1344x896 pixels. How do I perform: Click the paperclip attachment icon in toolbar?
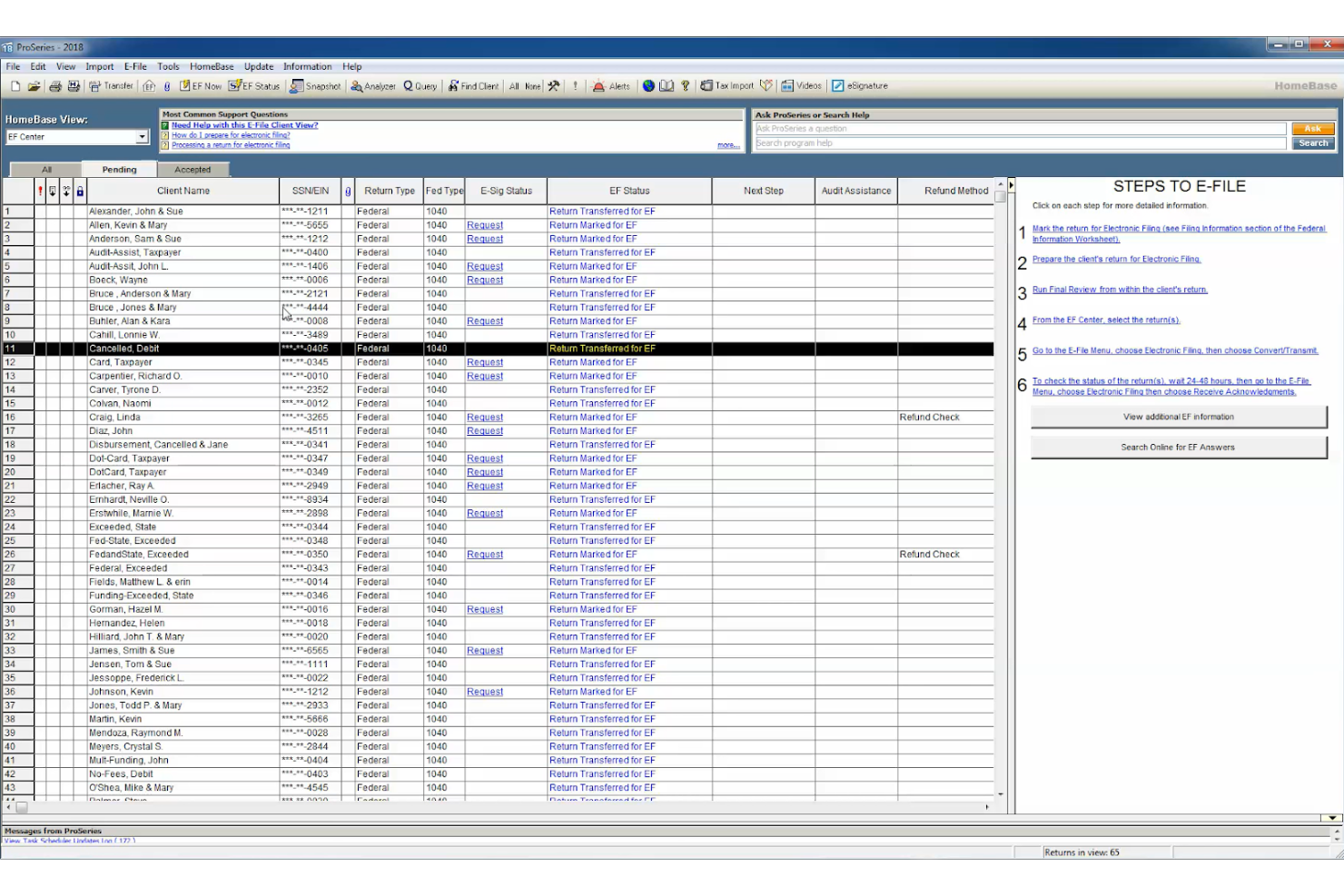167,86
